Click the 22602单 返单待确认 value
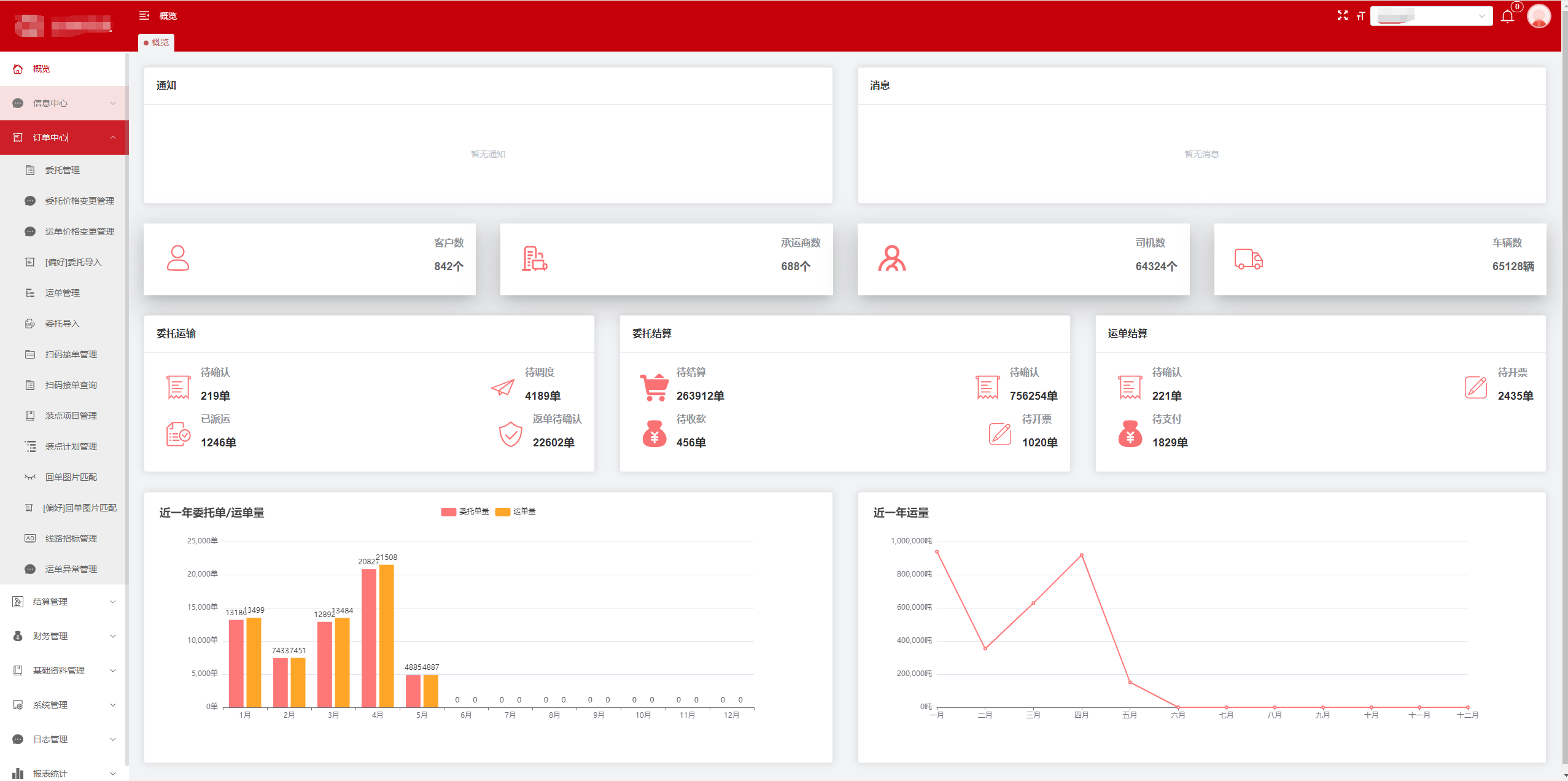Image resolution: width=1568 pixels, height=781 pixels. 553,443
